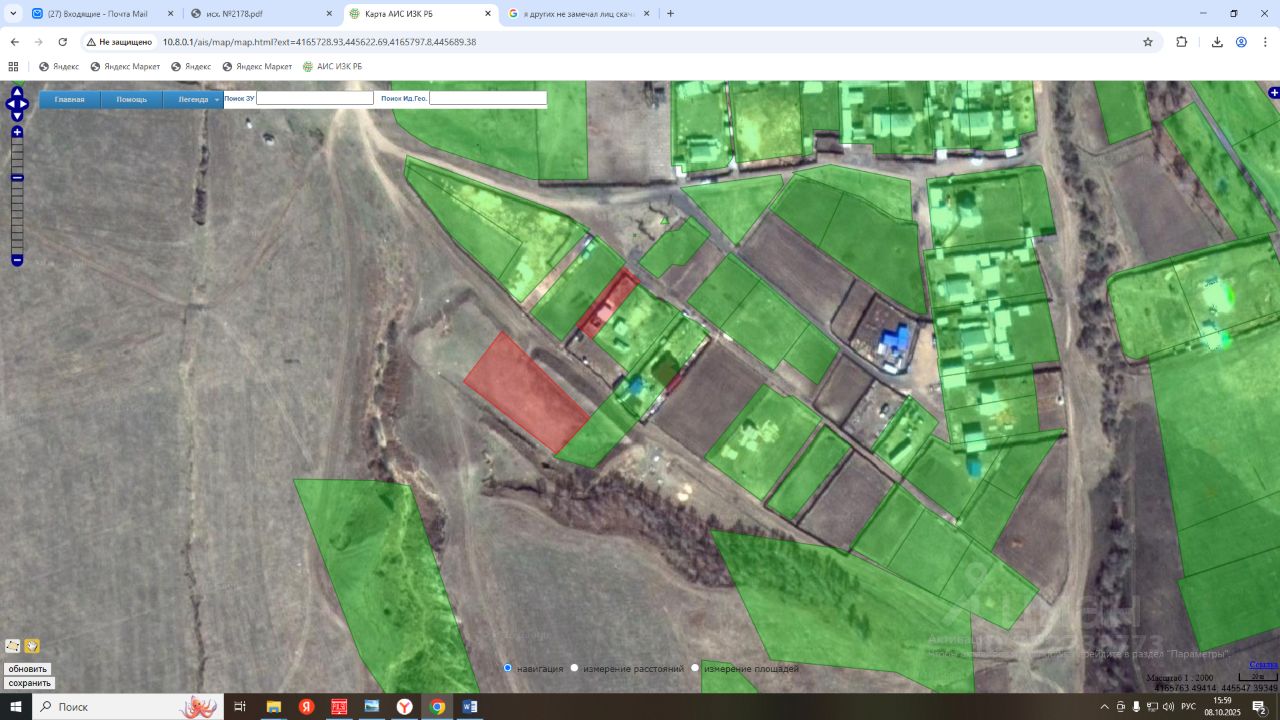1280x720 pixels.
Task: Go back to the previous page
Action: point(15,42)
